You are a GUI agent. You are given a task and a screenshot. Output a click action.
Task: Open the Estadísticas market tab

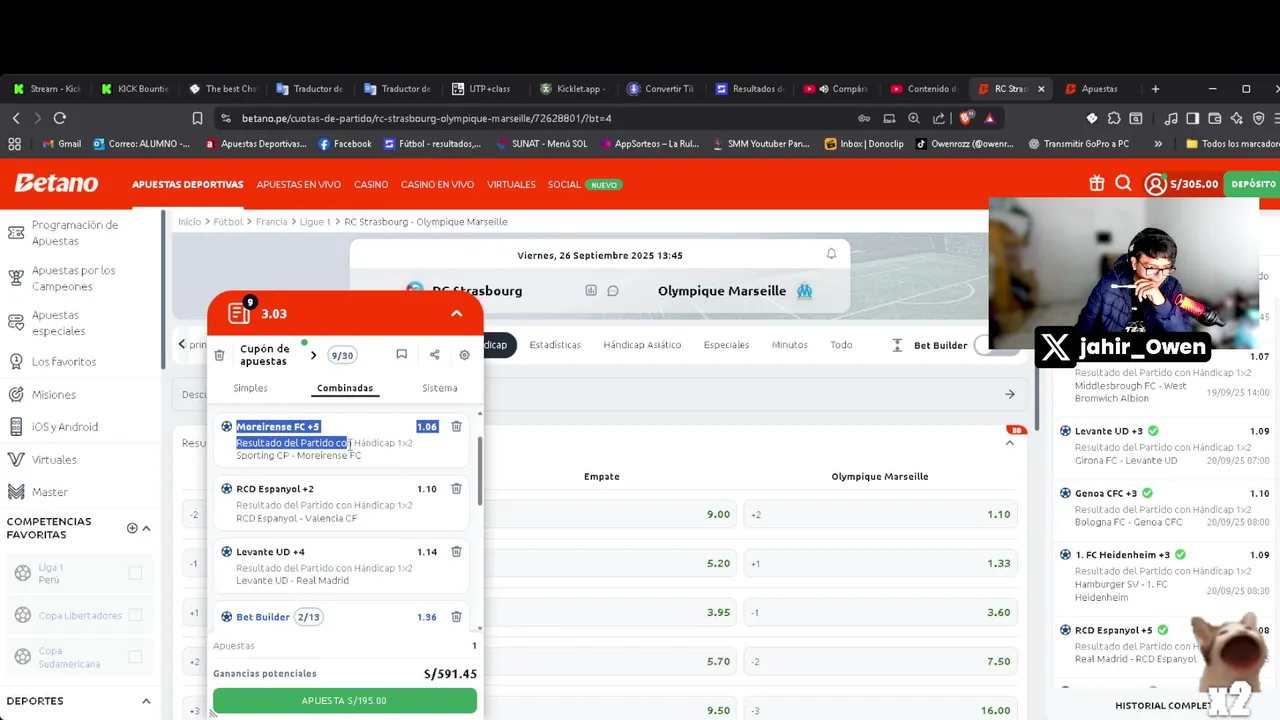[x=555, y=345]
